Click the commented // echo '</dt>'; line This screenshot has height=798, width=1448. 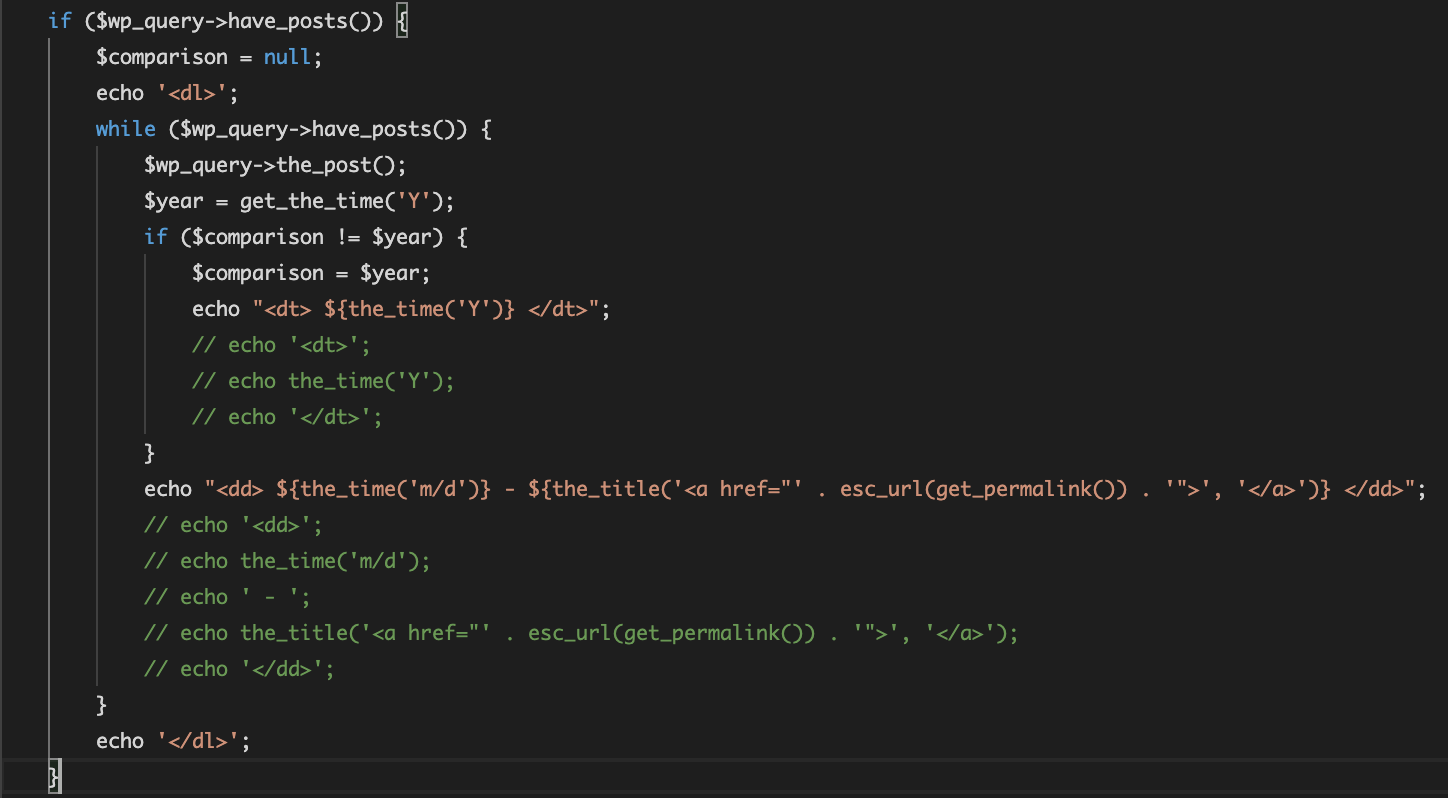click(x=287, y=417)
